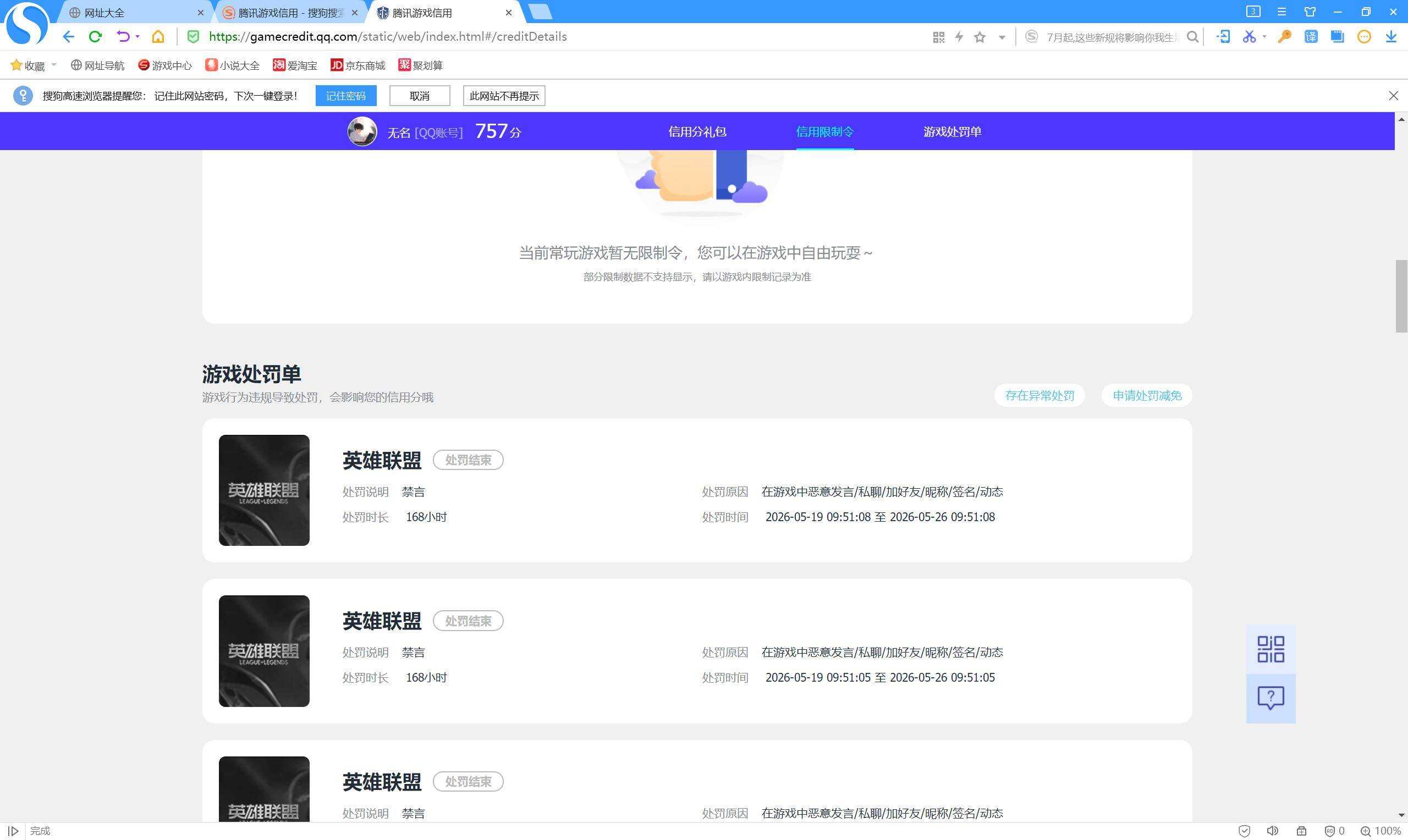This screenshot has width=1408, height=840.
Task: Open the 收藏 favorites menu
Action: click(x=33, y=65)
